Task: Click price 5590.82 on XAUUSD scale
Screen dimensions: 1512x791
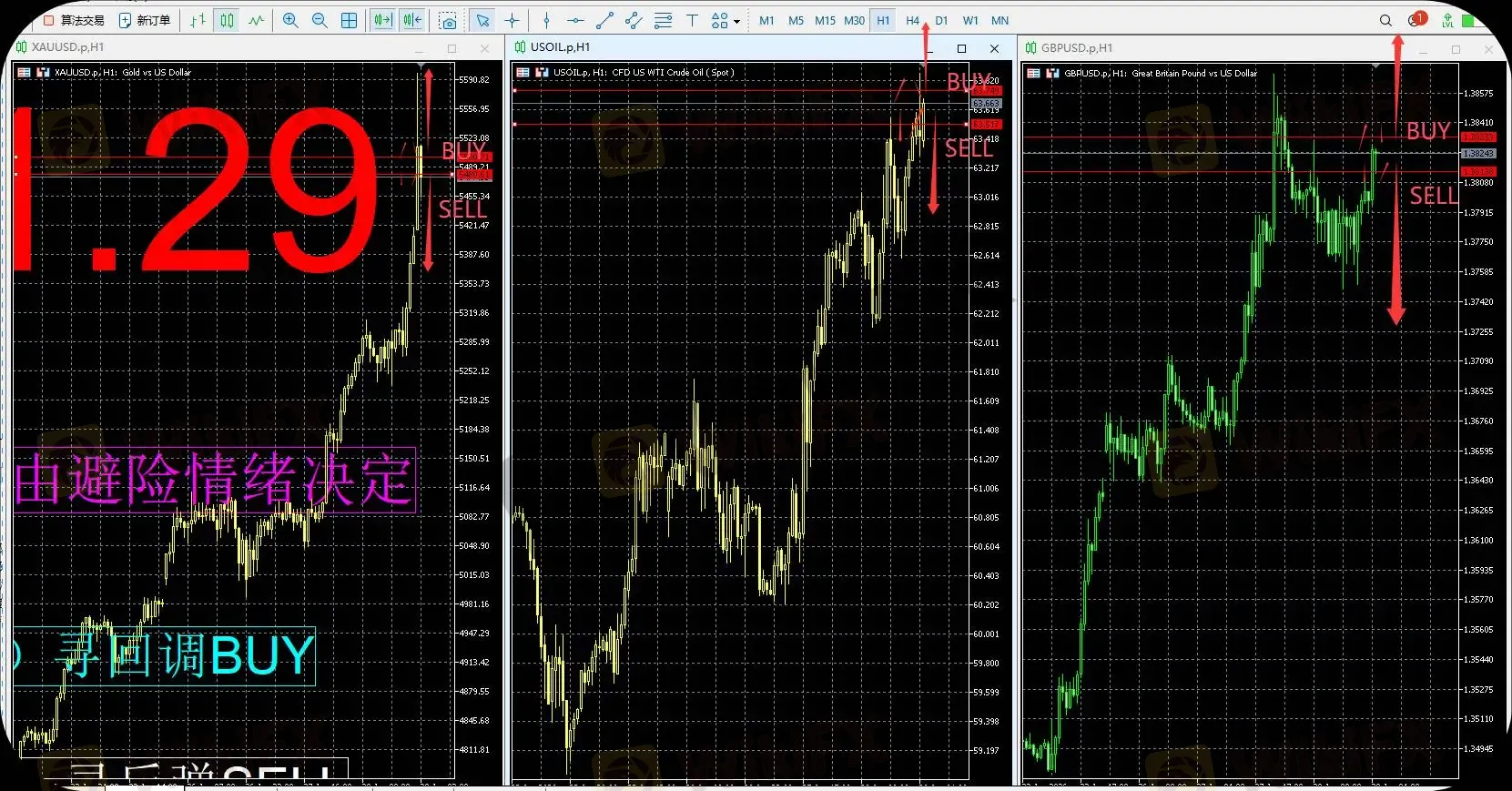Action: [x=473, y=79]
